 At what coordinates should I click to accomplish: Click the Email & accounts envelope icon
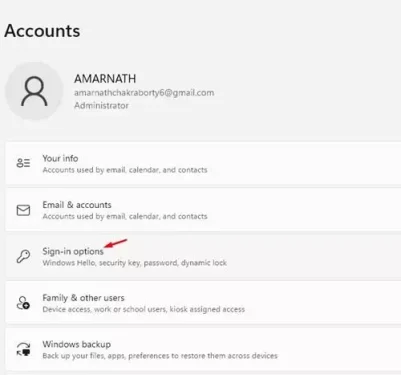23,210
